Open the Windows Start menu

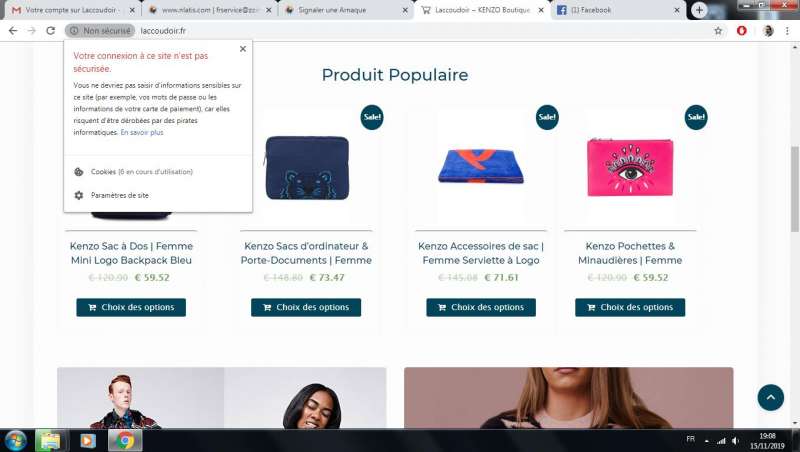pyautogui.click(x=15, y=440)
